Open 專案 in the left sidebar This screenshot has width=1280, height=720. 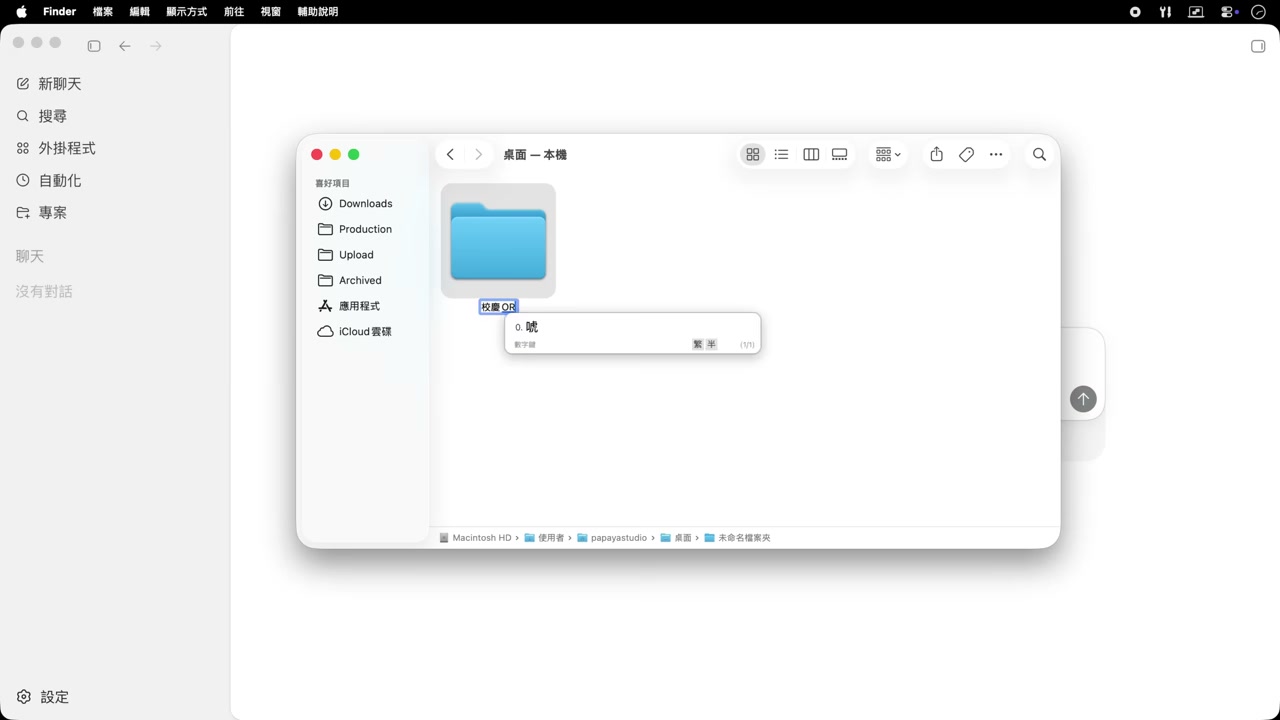tap(42, 213)
